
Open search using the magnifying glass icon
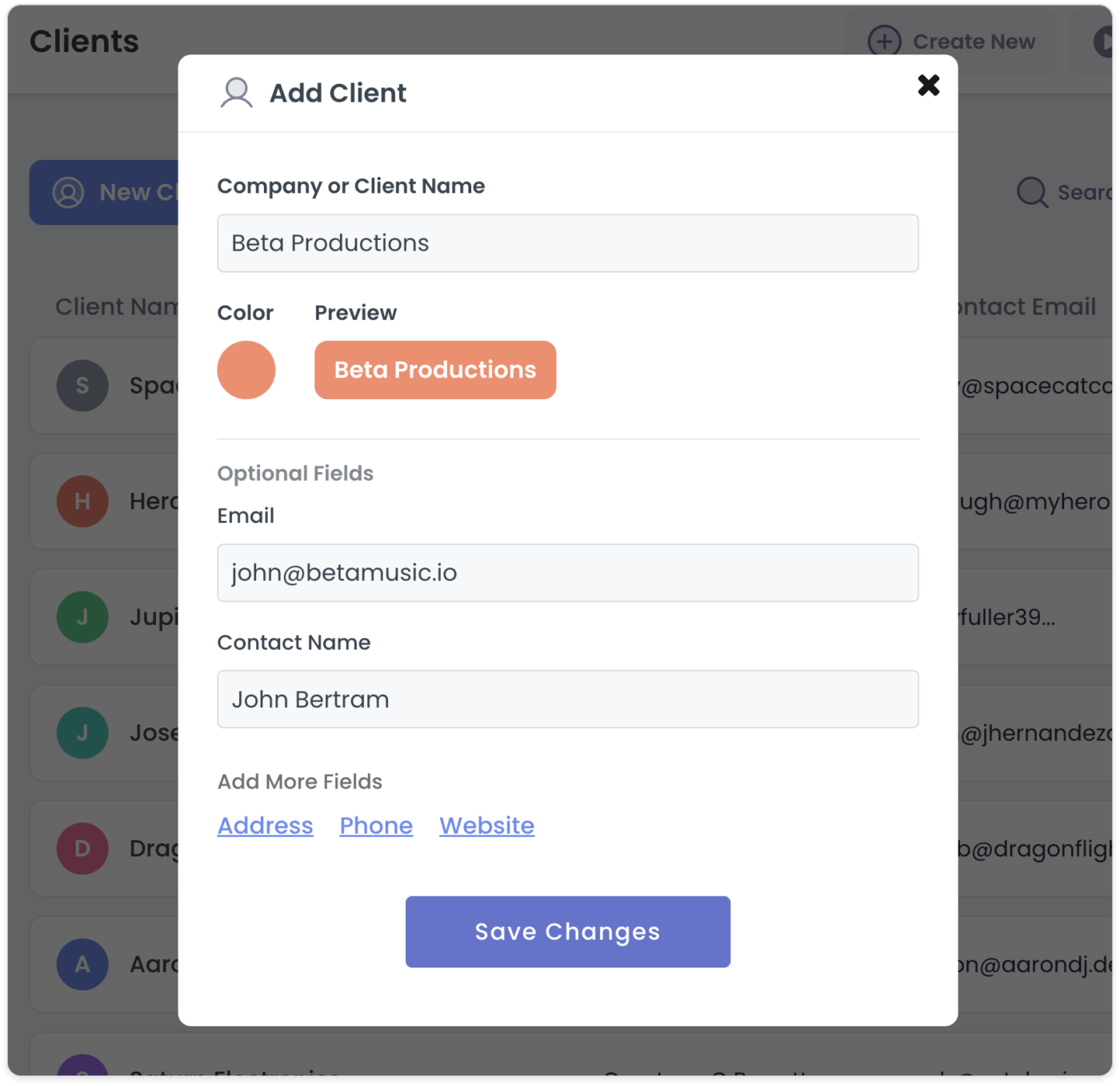1031,192
